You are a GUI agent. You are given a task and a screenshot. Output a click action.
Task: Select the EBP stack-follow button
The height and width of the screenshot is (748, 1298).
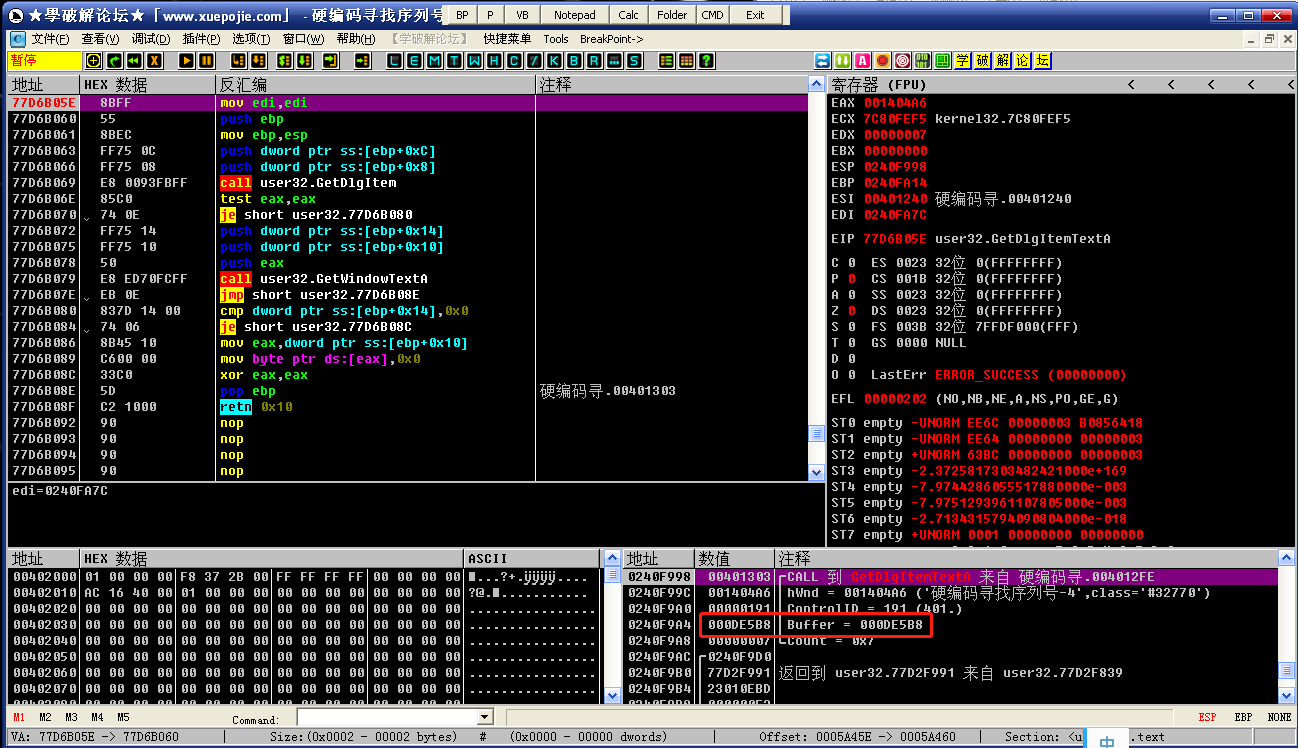coord(1243,717)
